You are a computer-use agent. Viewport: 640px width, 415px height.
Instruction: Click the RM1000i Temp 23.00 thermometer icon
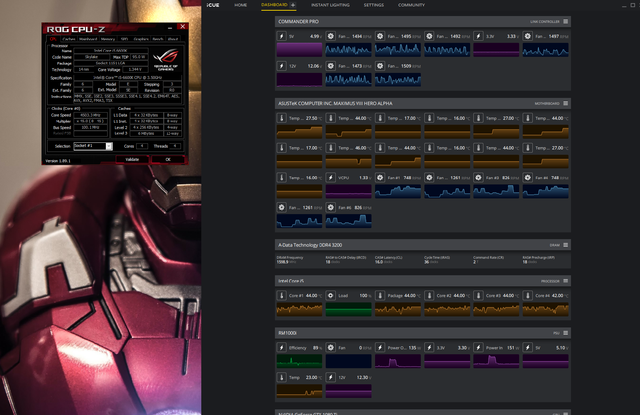(x=282, y=377)
